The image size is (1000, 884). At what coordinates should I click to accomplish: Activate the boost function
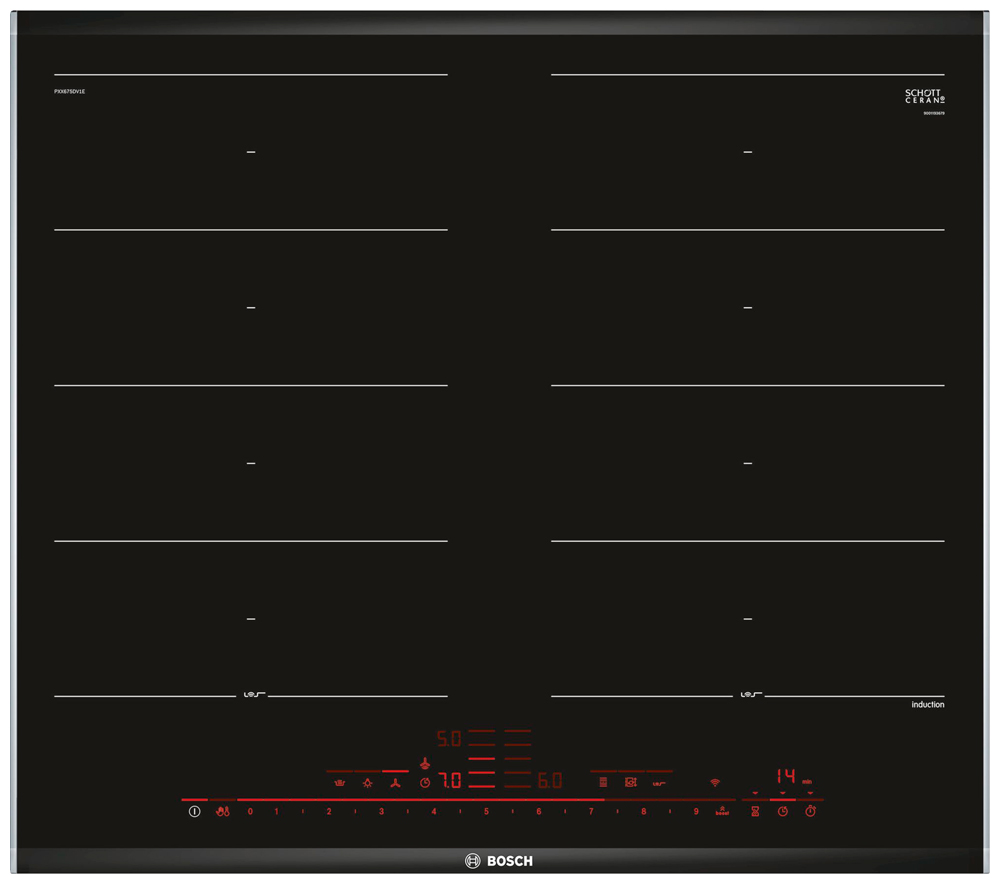(721, 811)
